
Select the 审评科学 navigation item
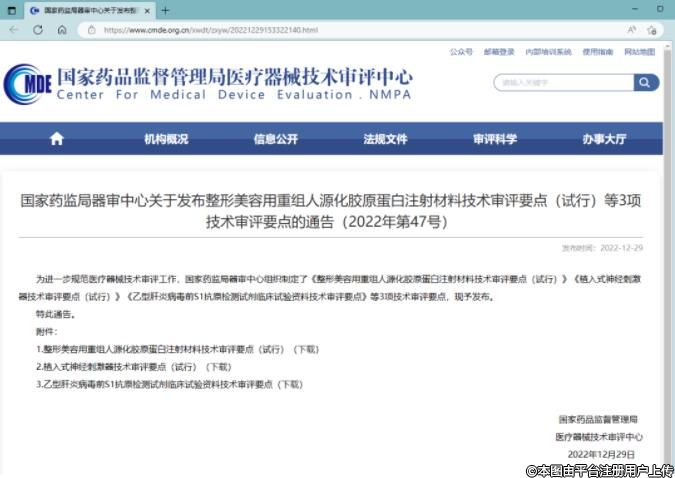coord(495,139)
